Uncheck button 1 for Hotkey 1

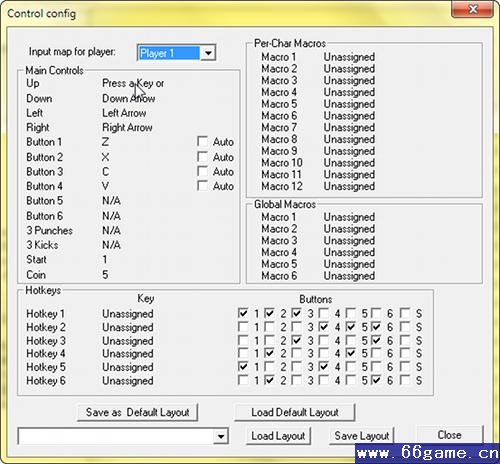tap(243, 313)
